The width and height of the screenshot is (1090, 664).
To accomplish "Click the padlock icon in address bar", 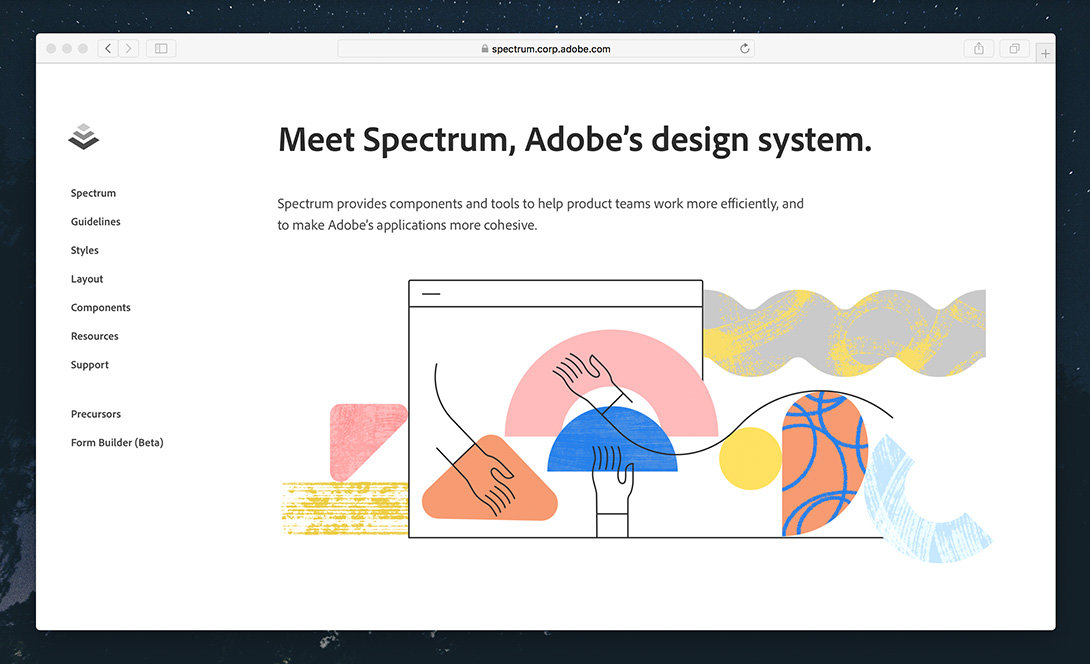I will click(485, 49).
